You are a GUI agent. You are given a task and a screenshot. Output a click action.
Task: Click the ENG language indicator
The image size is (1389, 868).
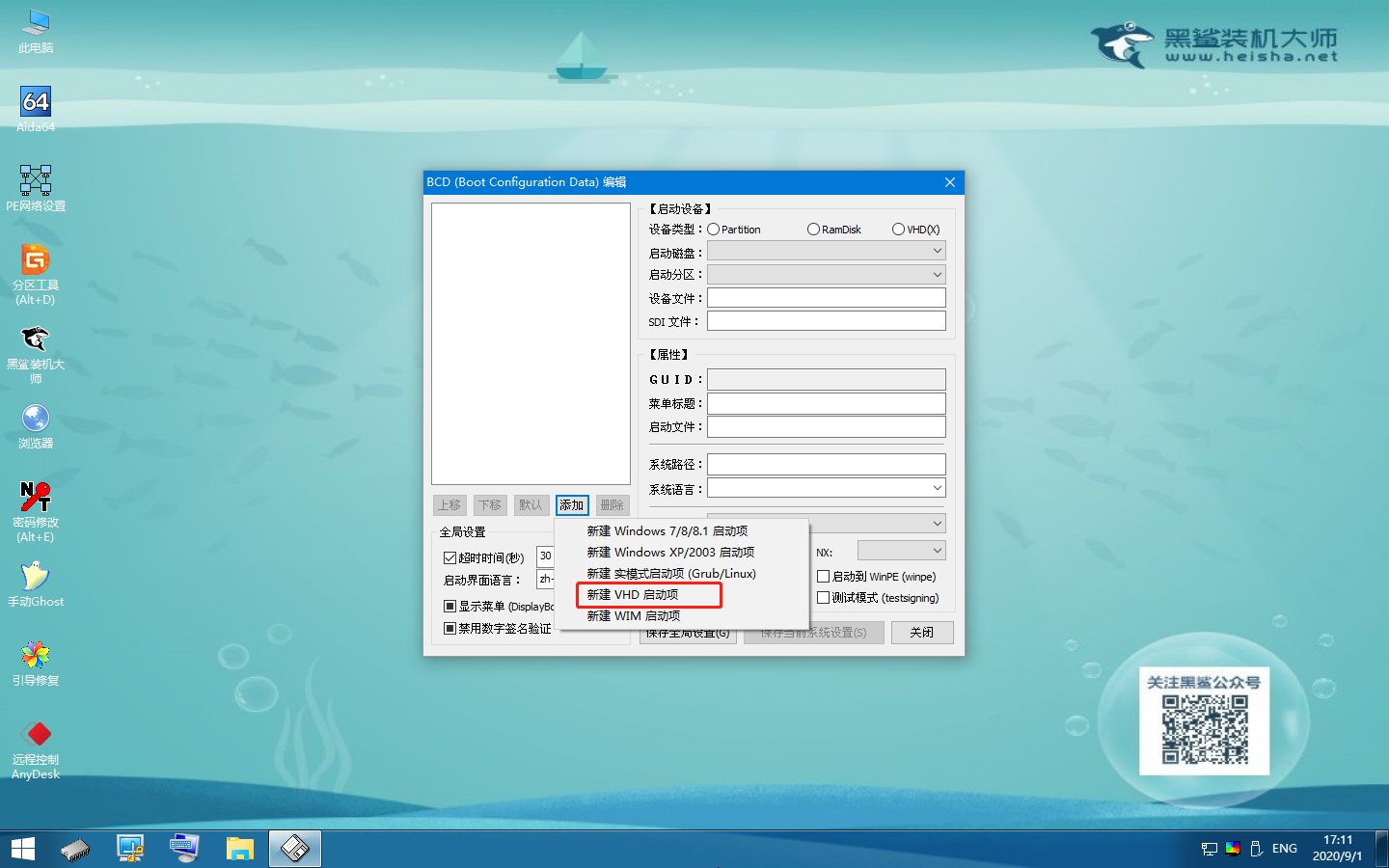pyautogui.click(x=1285, y=849)
